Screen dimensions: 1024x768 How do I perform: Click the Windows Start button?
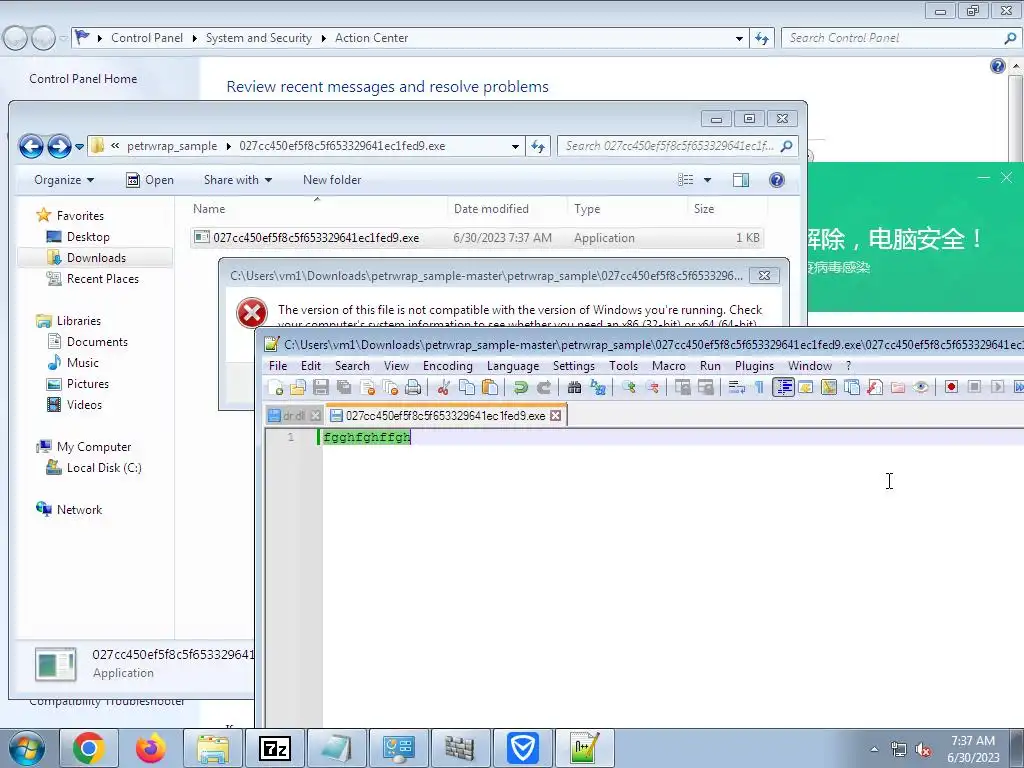[x=27, y=748]
